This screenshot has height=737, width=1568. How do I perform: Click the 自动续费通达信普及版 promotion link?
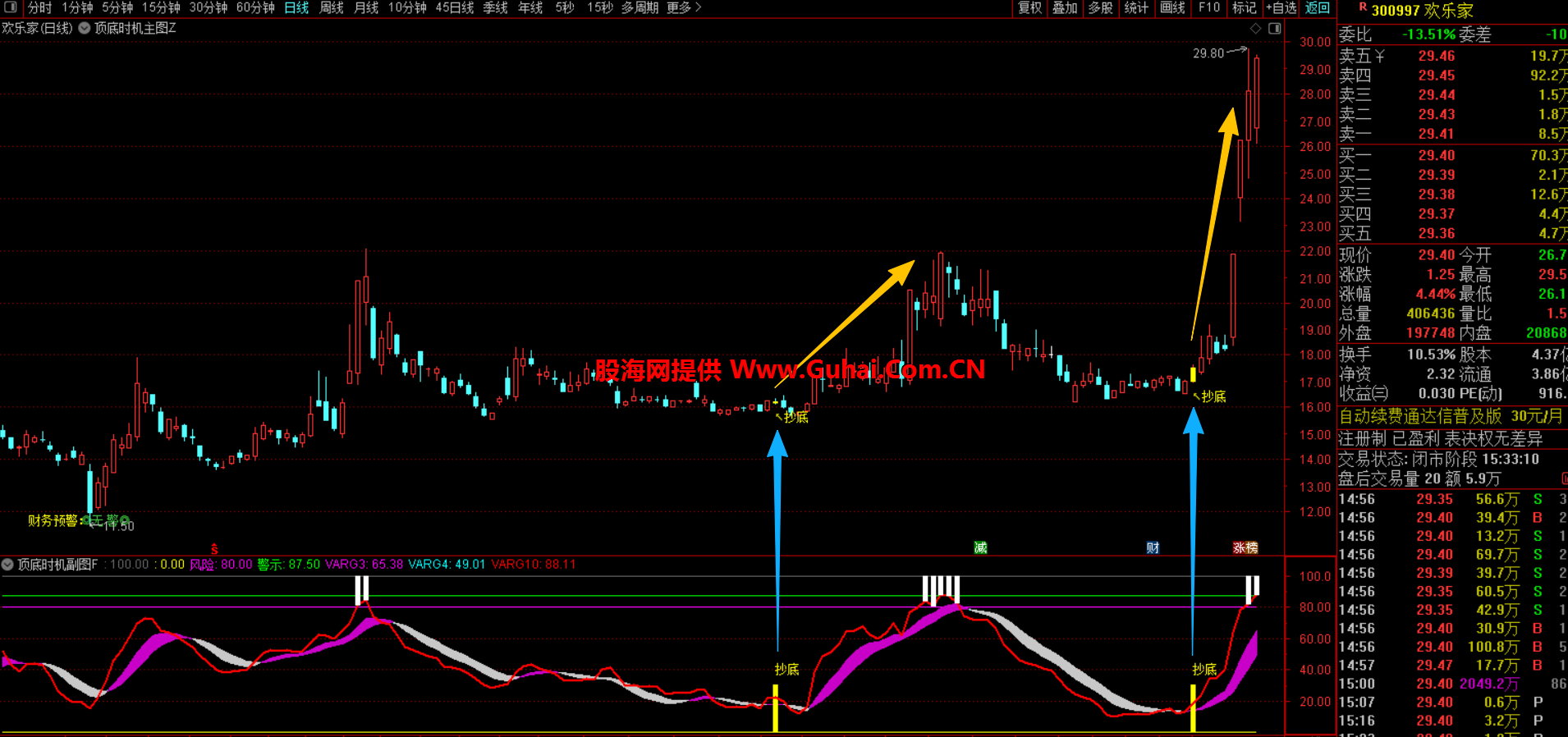1419,416
